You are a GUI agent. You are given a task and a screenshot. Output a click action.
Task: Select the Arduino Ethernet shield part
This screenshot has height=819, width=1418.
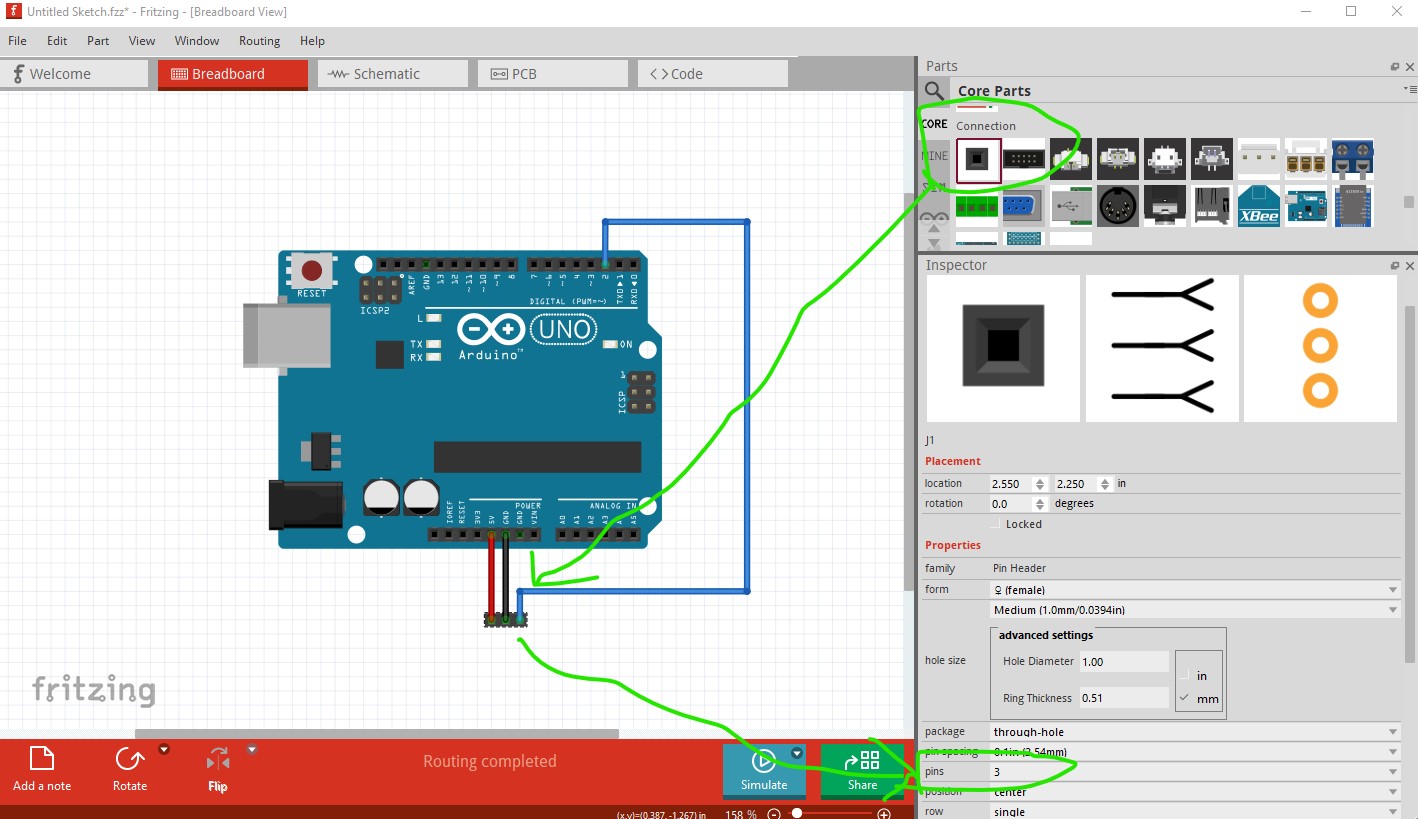[x=1306, y=206]
